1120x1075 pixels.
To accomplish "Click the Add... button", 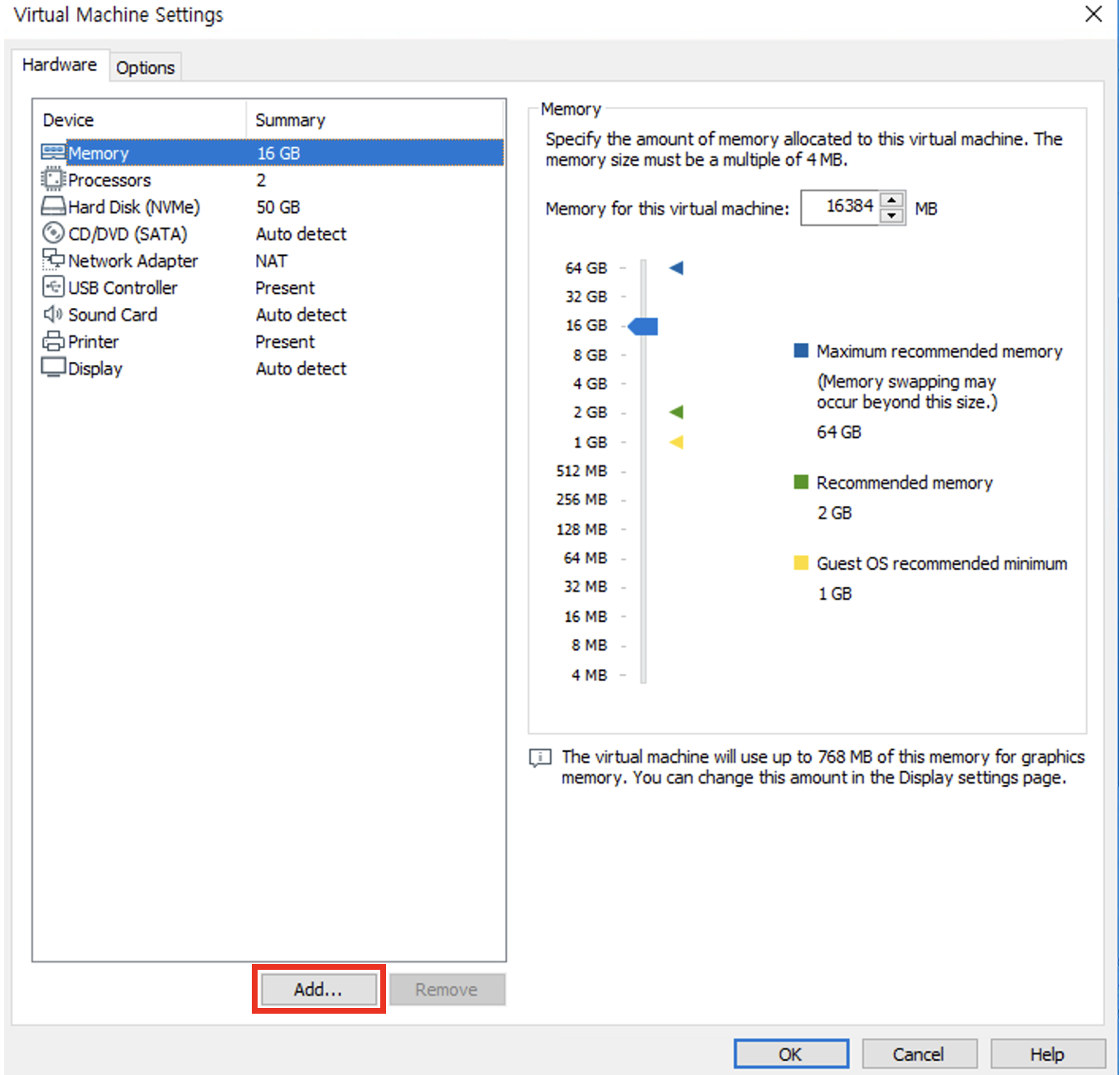I will tap(318, 989).
